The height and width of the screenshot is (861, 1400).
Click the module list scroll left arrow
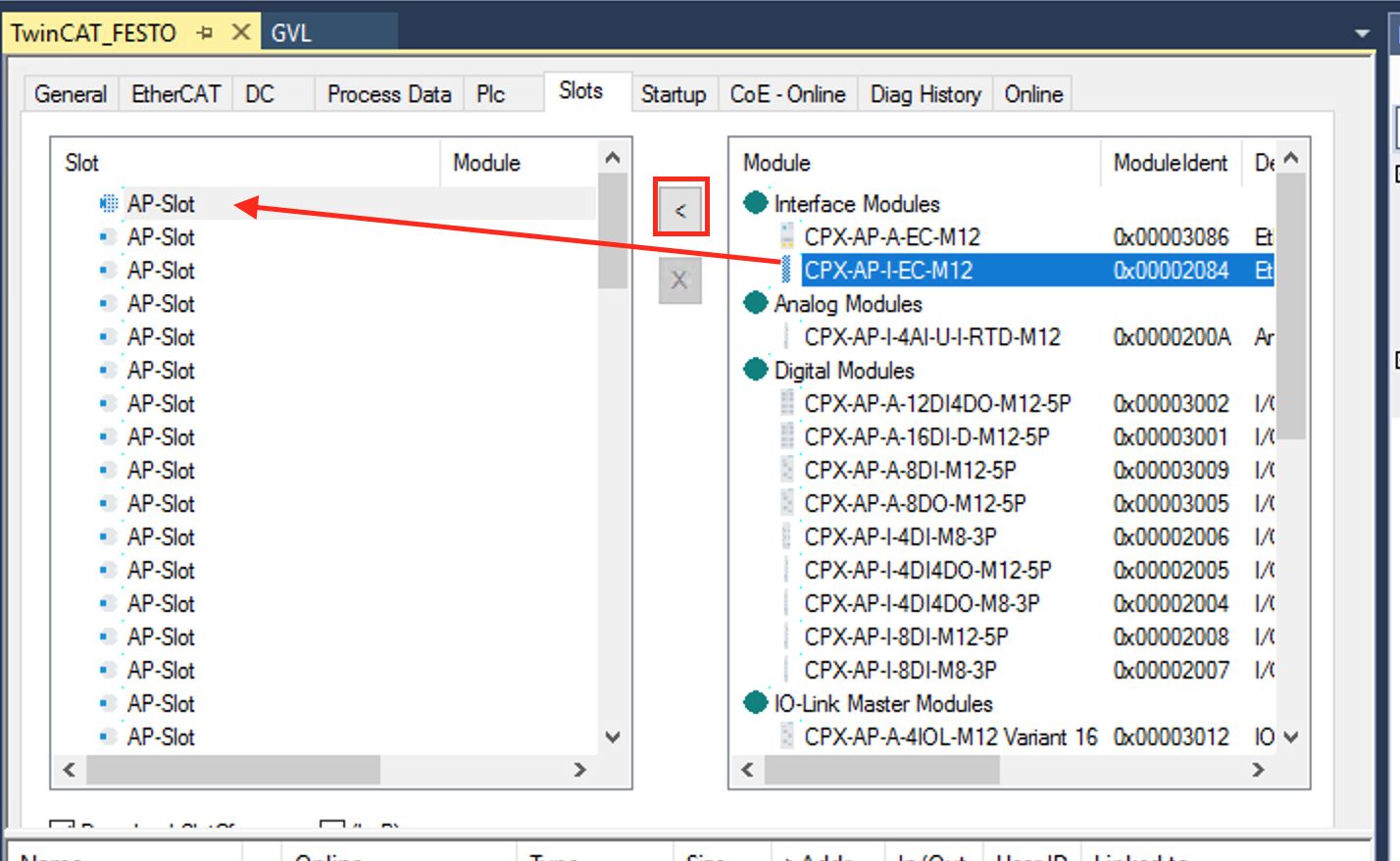click(x=747, y=770)
